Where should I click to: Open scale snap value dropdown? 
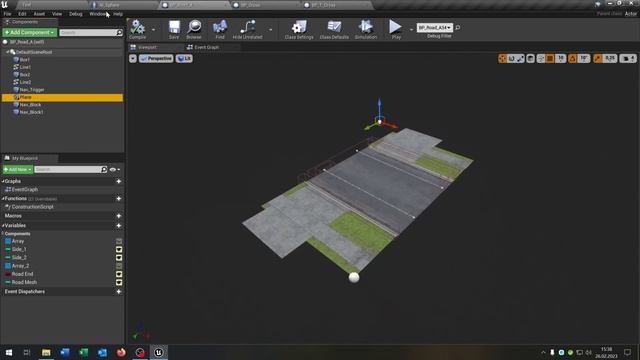click(x=610, y=59)
